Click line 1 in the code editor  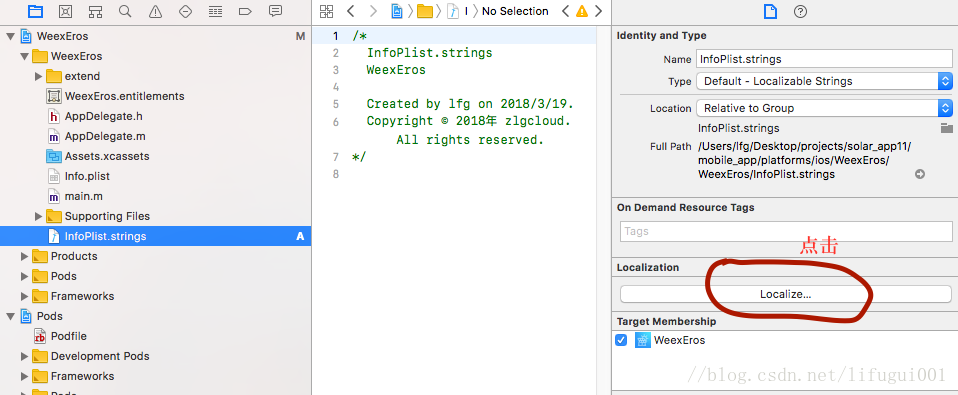[454, 36]
